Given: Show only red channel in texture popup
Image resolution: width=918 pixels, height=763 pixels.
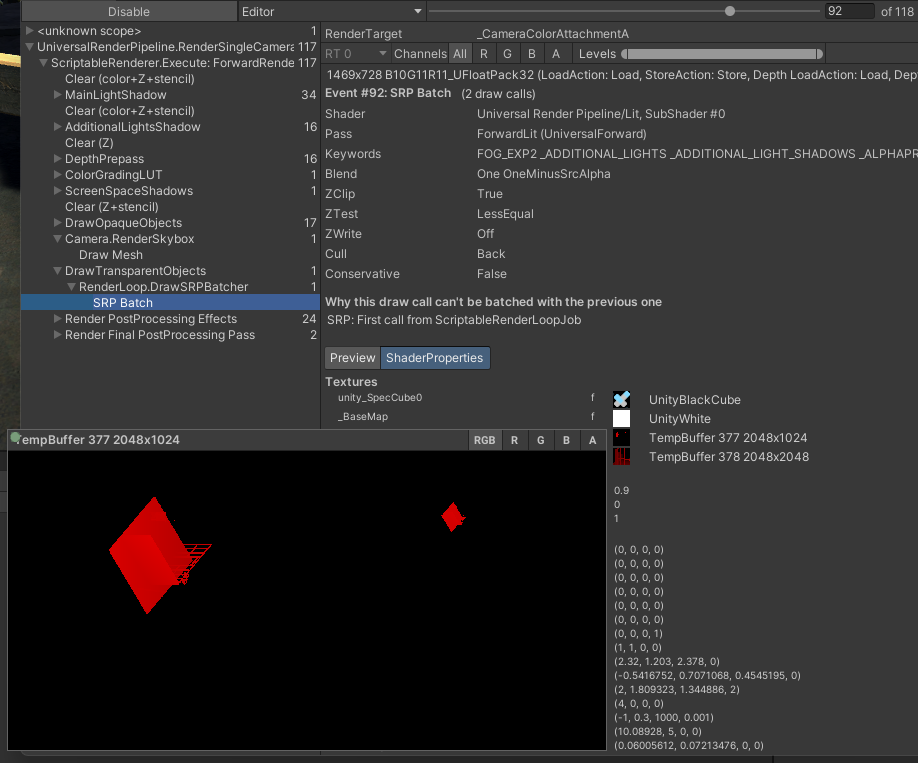Looking at the screenshot, I should click(x=514, y=440).
